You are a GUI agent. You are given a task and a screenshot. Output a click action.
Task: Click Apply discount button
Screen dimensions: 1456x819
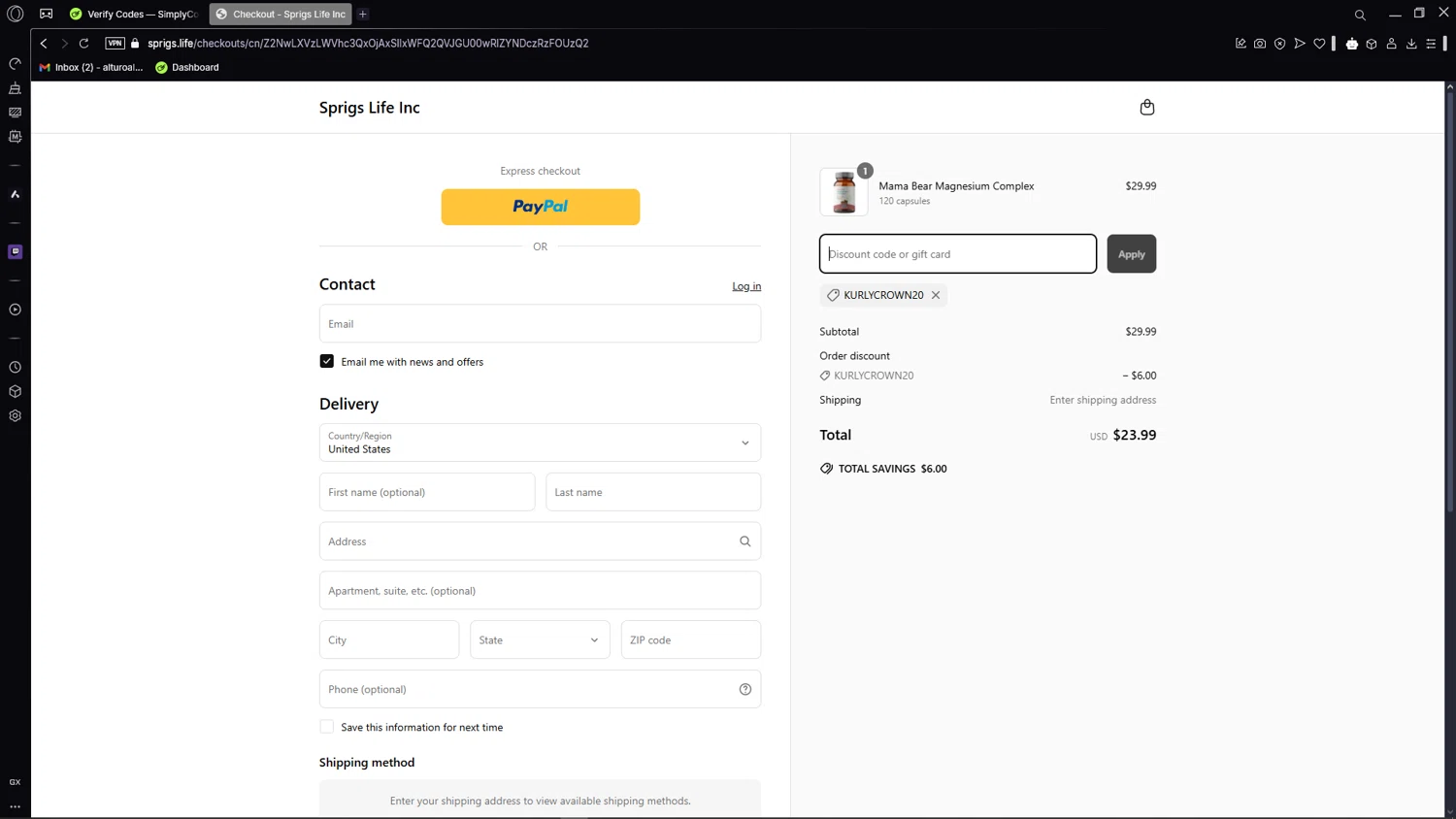(1132, 253)
